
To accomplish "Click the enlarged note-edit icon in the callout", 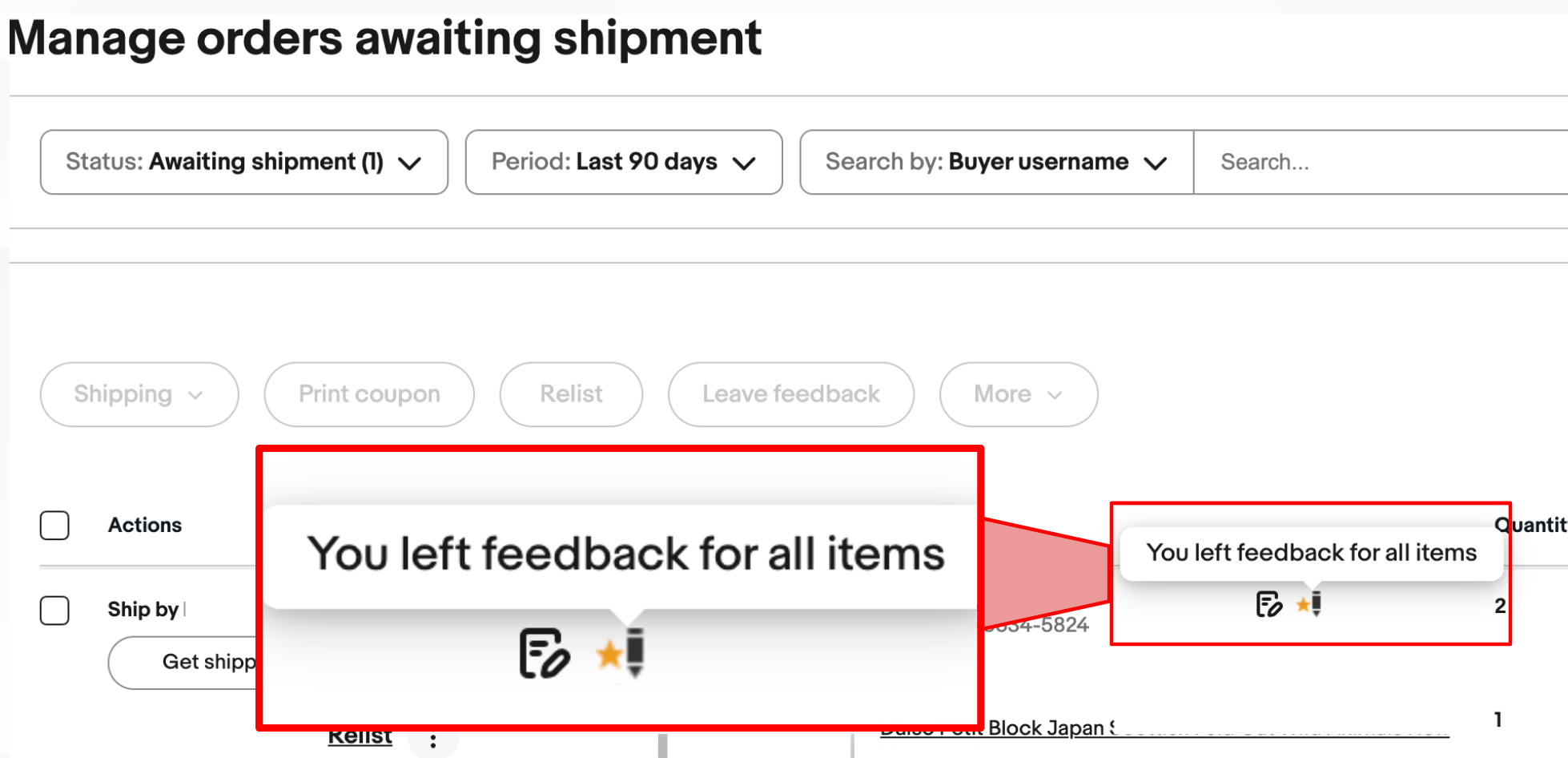I will pos(545,654).
